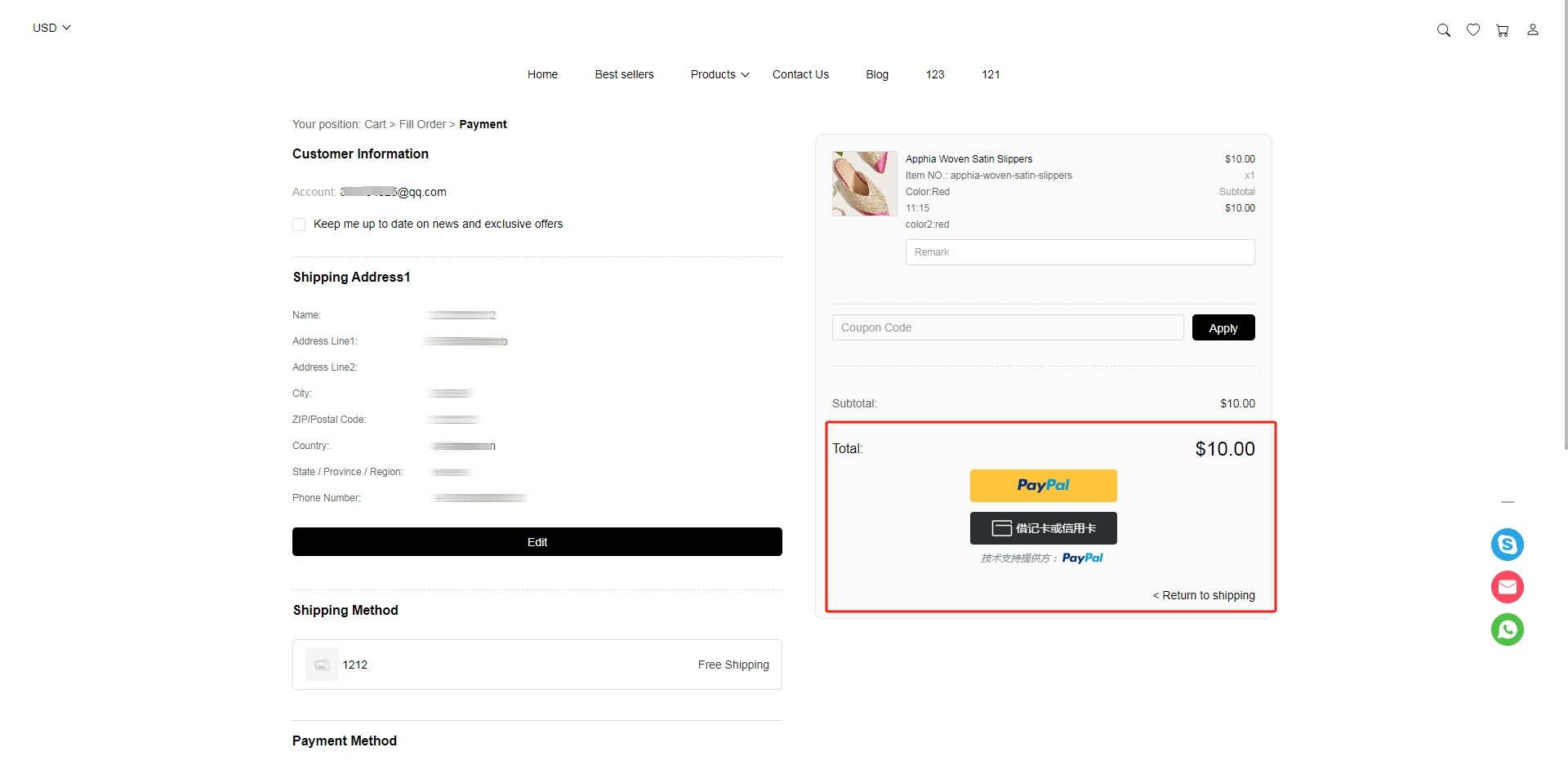The image size is (1568, 765).
Task: Click the PayPal logo in the powered-by line
Action: [x=1082, y=558]
